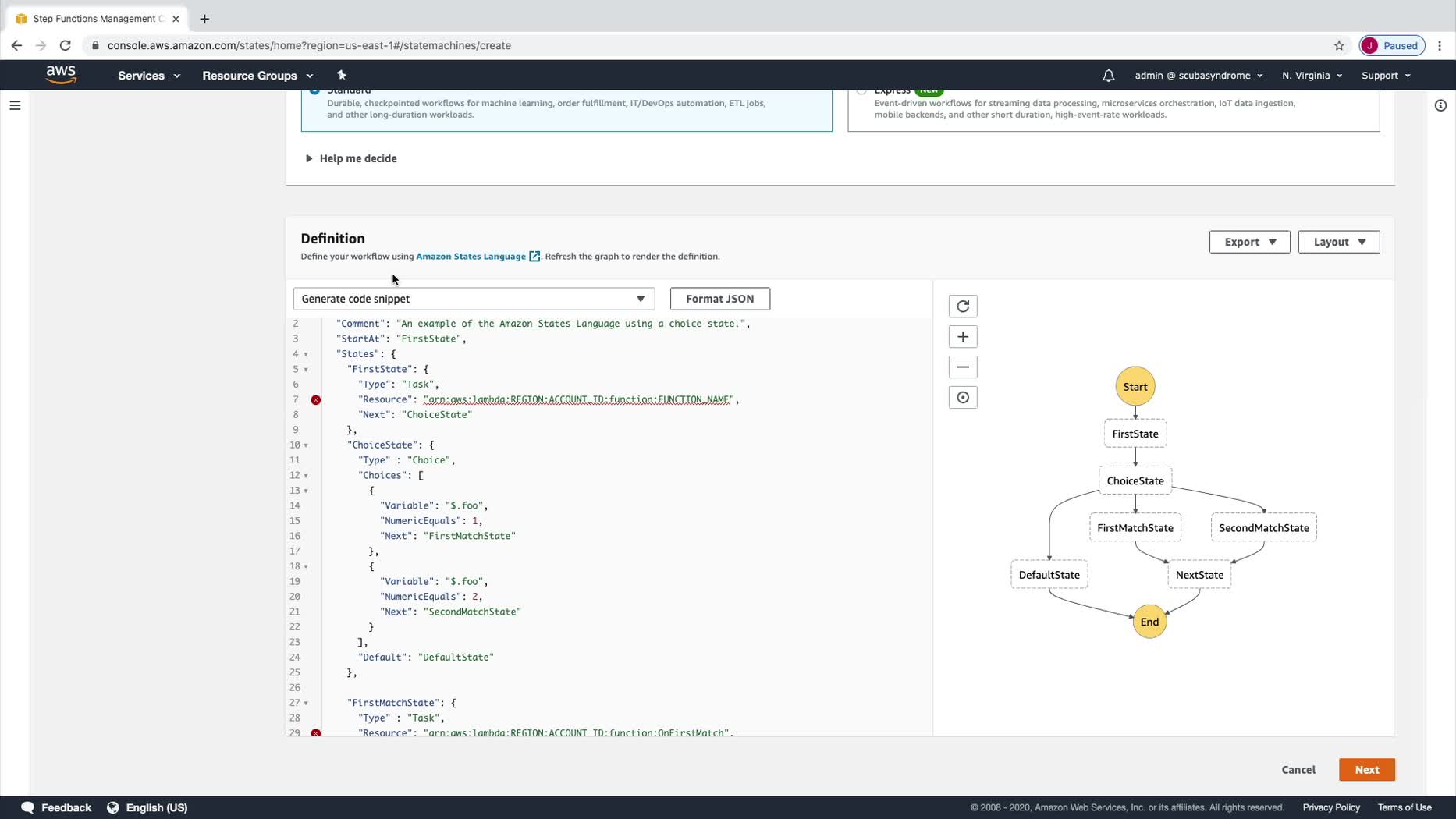Screen dimensions: 1456x819
Task: Center the graph view
Action: [x=963, y=398]
